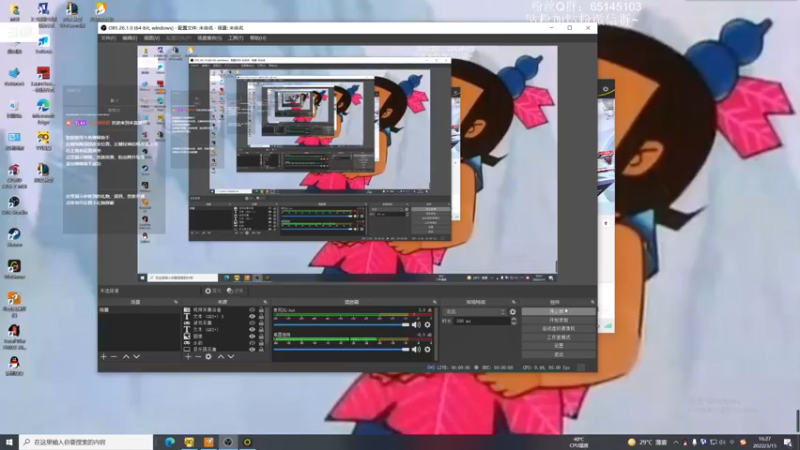Open the Edge browser on the Windows taskbar

click(x=170, y=442)
